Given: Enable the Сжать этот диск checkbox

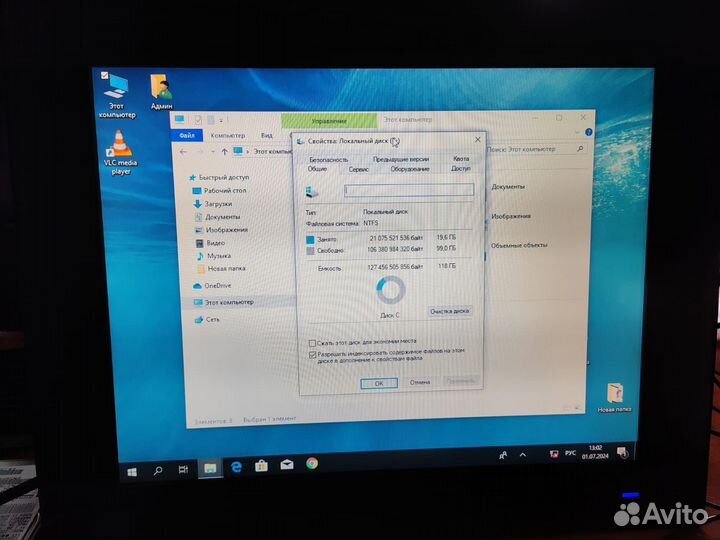Looking at the screenshot, I should click(312, 341).
